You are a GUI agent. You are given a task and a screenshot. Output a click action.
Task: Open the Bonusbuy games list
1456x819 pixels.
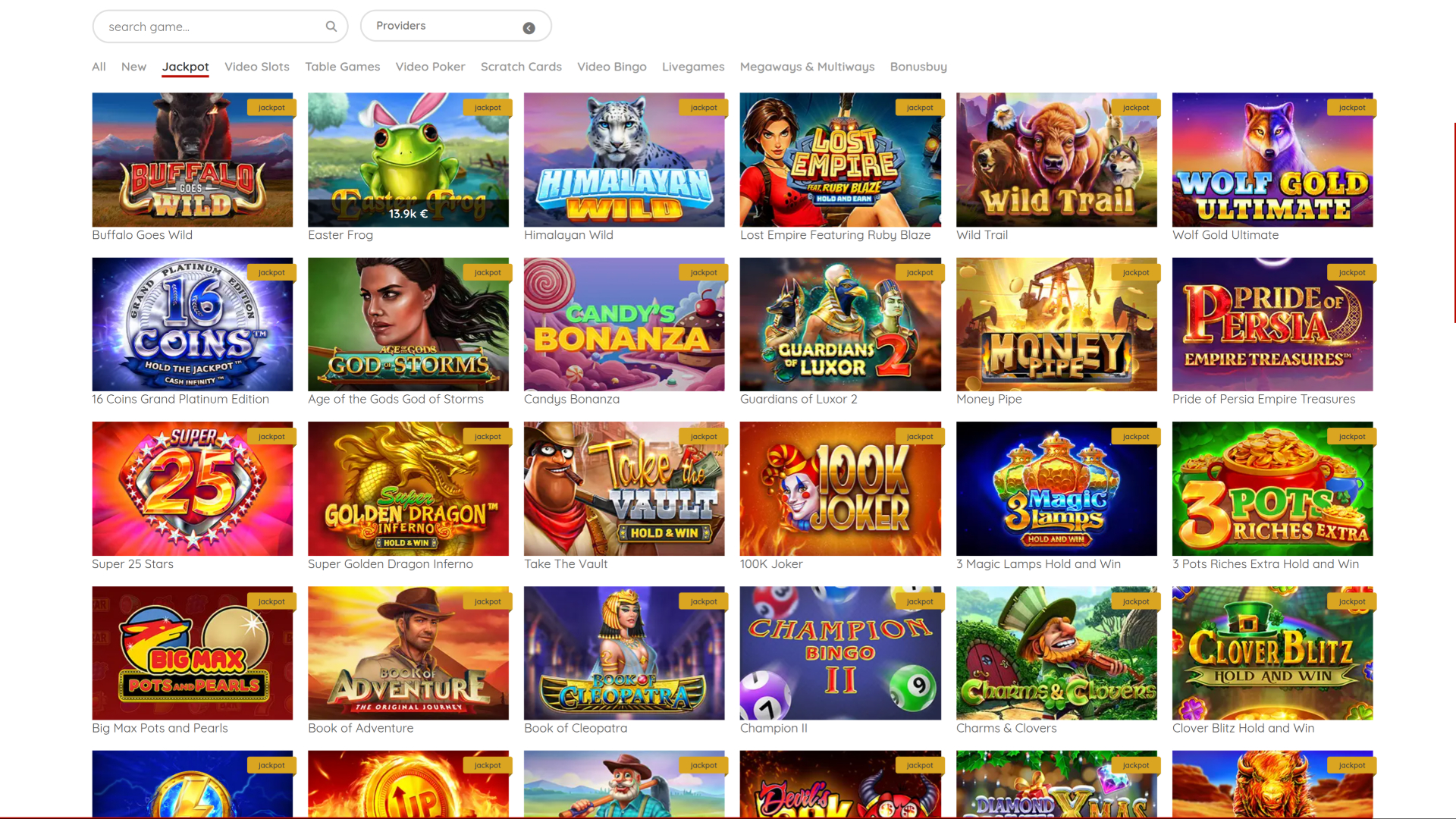918,67
